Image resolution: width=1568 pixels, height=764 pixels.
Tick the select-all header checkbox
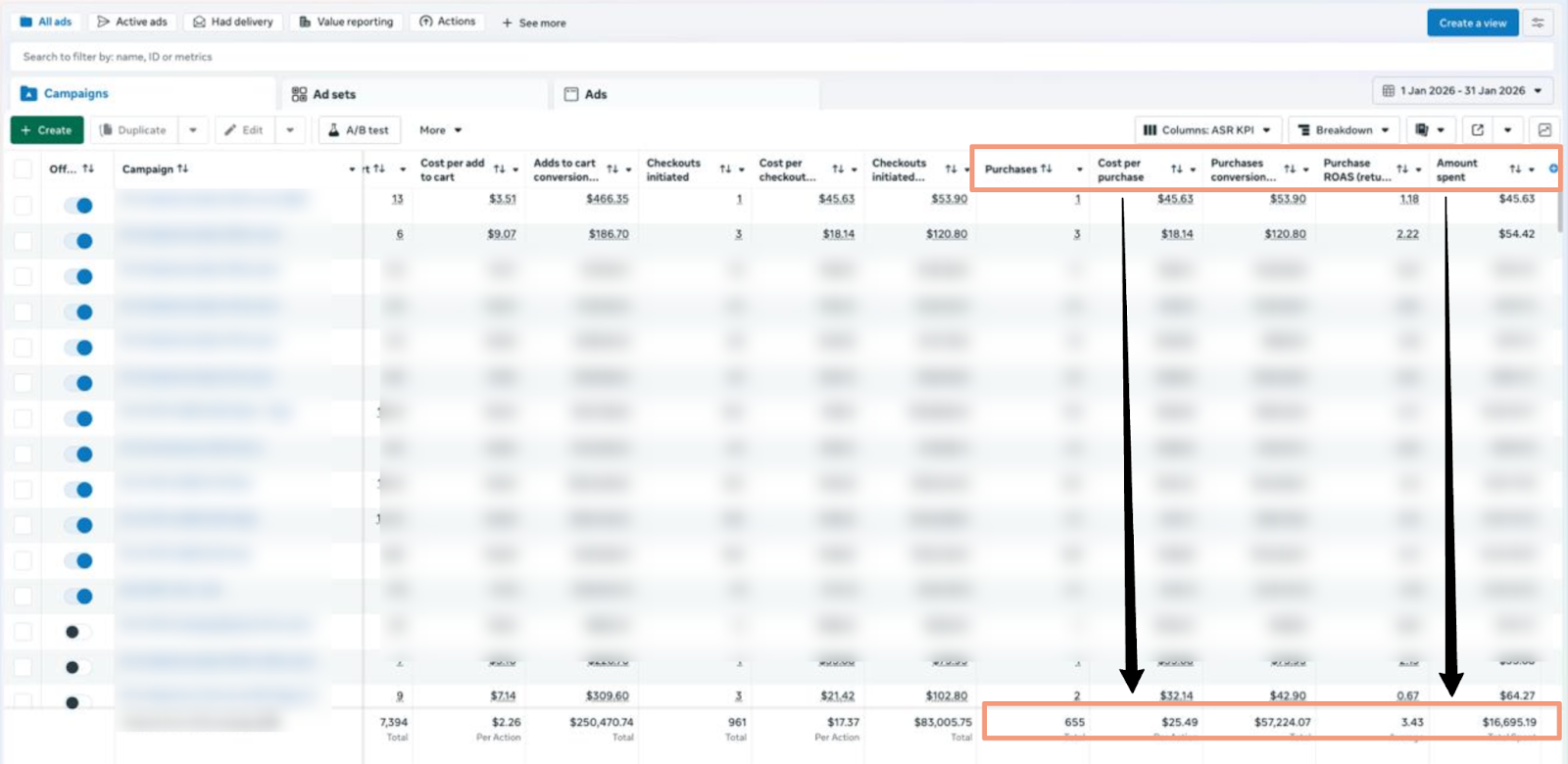23,169
